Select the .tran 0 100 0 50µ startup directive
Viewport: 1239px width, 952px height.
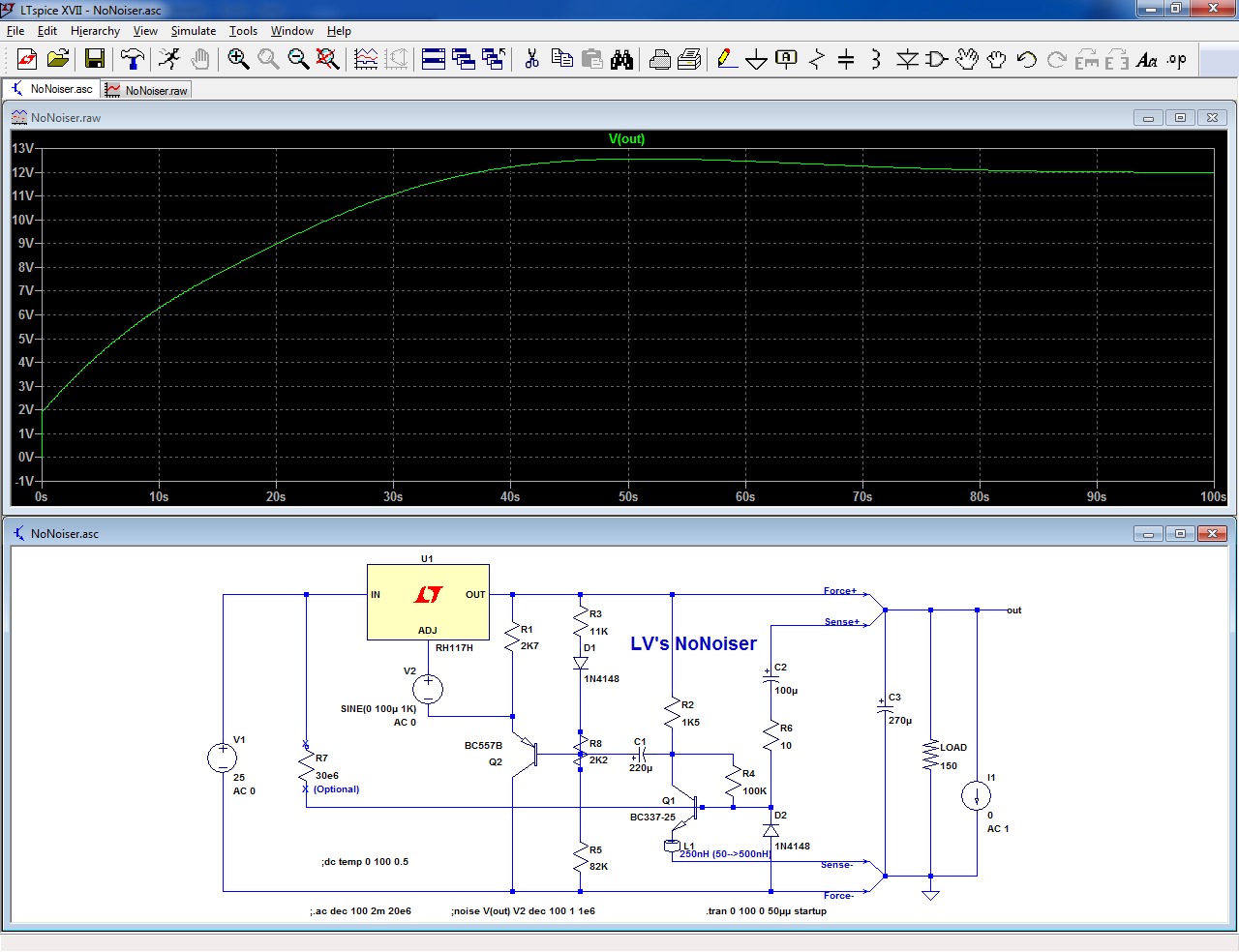767,910
